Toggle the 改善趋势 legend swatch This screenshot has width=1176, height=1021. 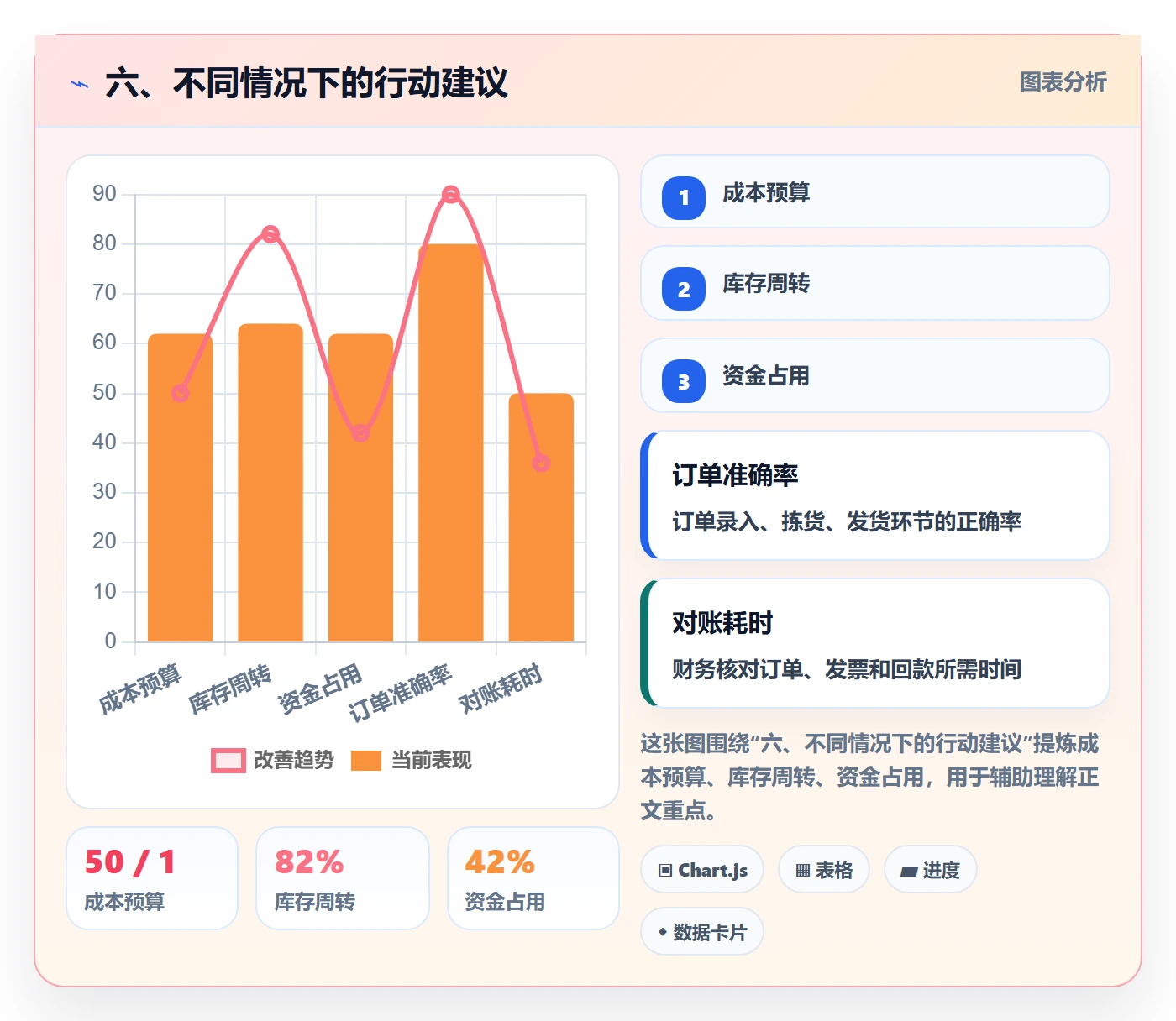click(x=228, y=760)
